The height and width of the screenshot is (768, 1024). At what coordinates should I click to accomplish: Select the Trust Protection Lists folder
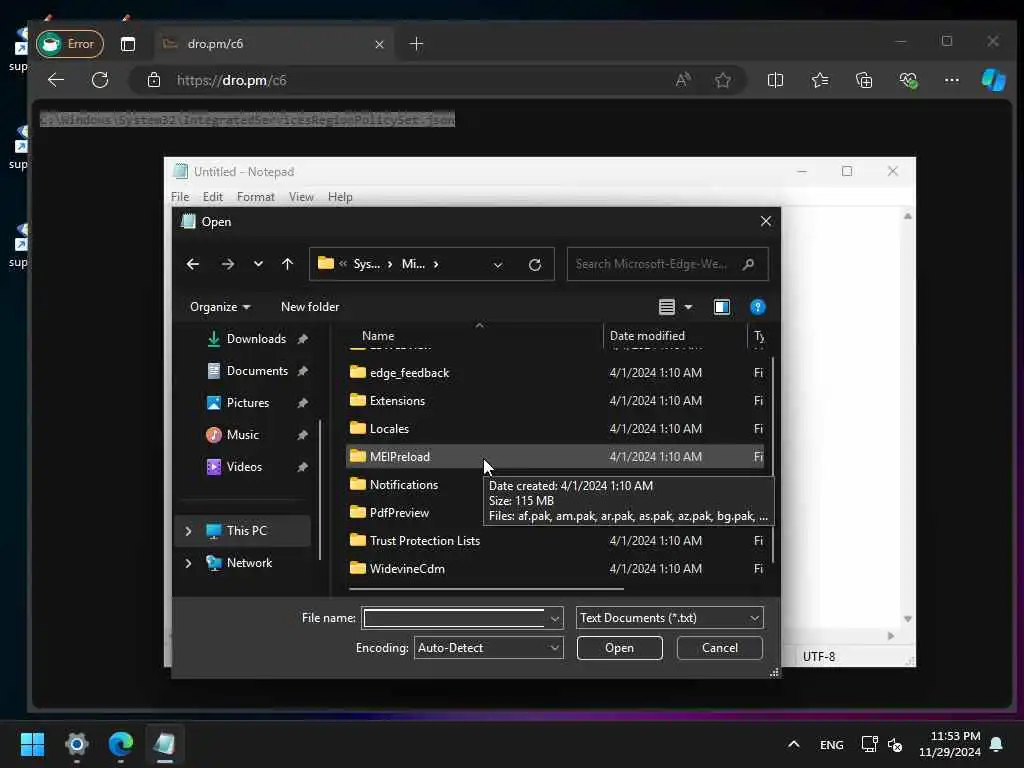pyautogui.click(x=555, y=541)
